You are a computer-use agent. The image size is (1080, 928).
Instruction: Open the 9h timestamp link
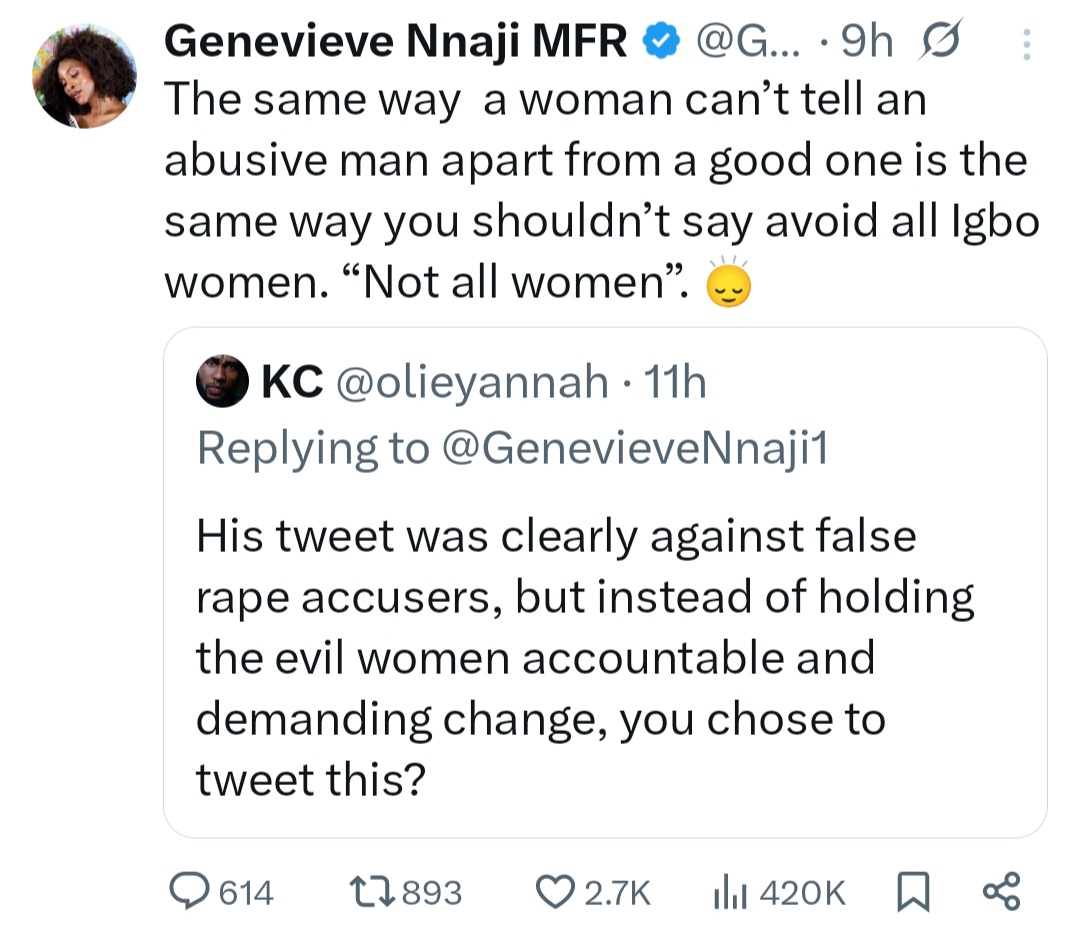tap(868, 43)
